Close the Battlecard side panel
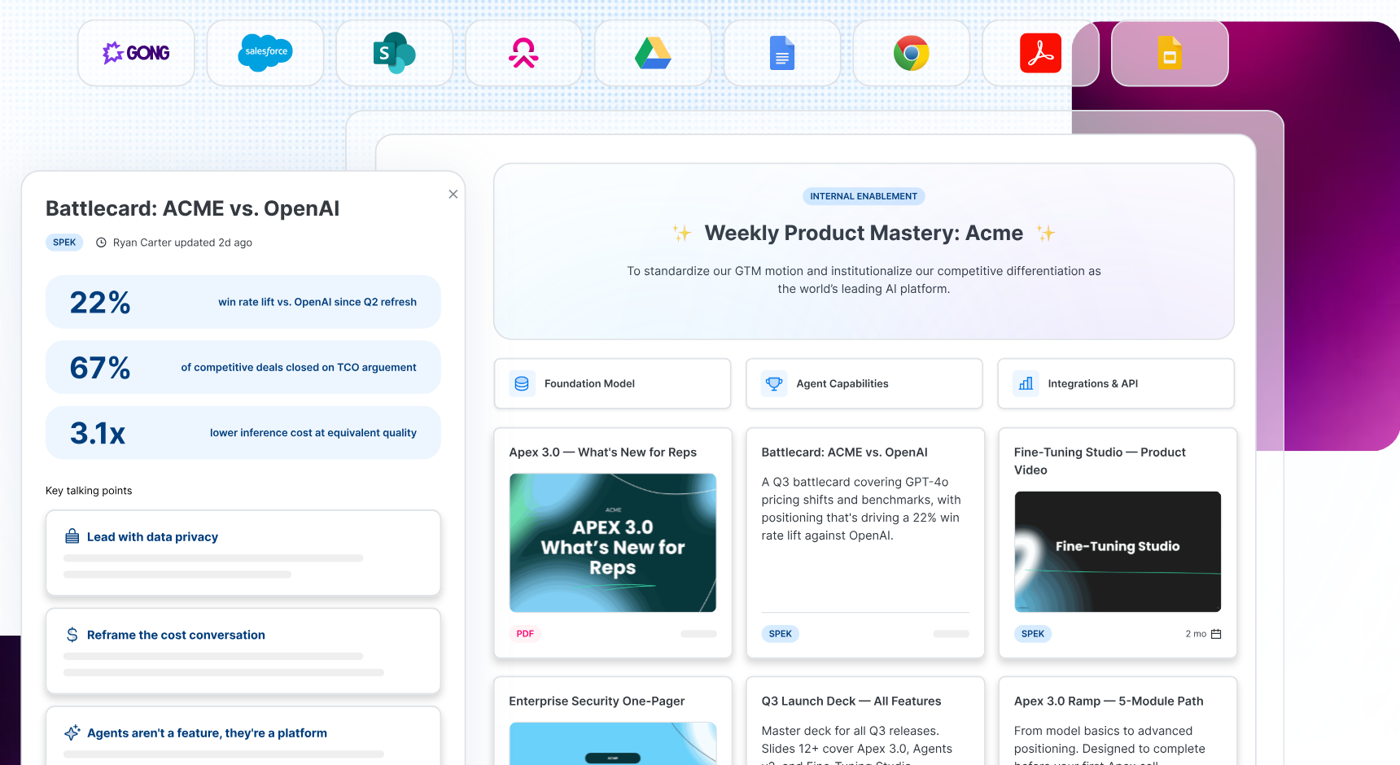The height and width of the screenshot is (765, 1400). tap(453, 194)
